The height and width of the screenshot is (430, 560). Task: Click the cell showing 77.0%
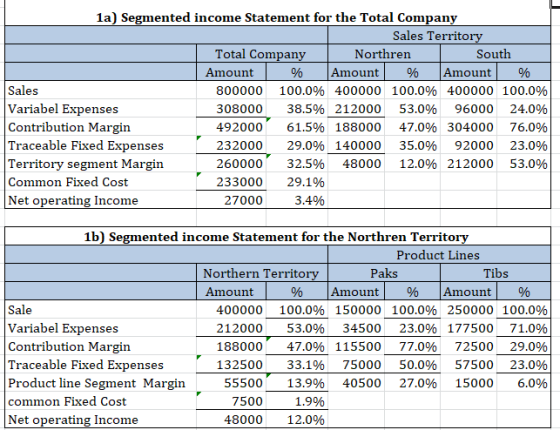412,346
